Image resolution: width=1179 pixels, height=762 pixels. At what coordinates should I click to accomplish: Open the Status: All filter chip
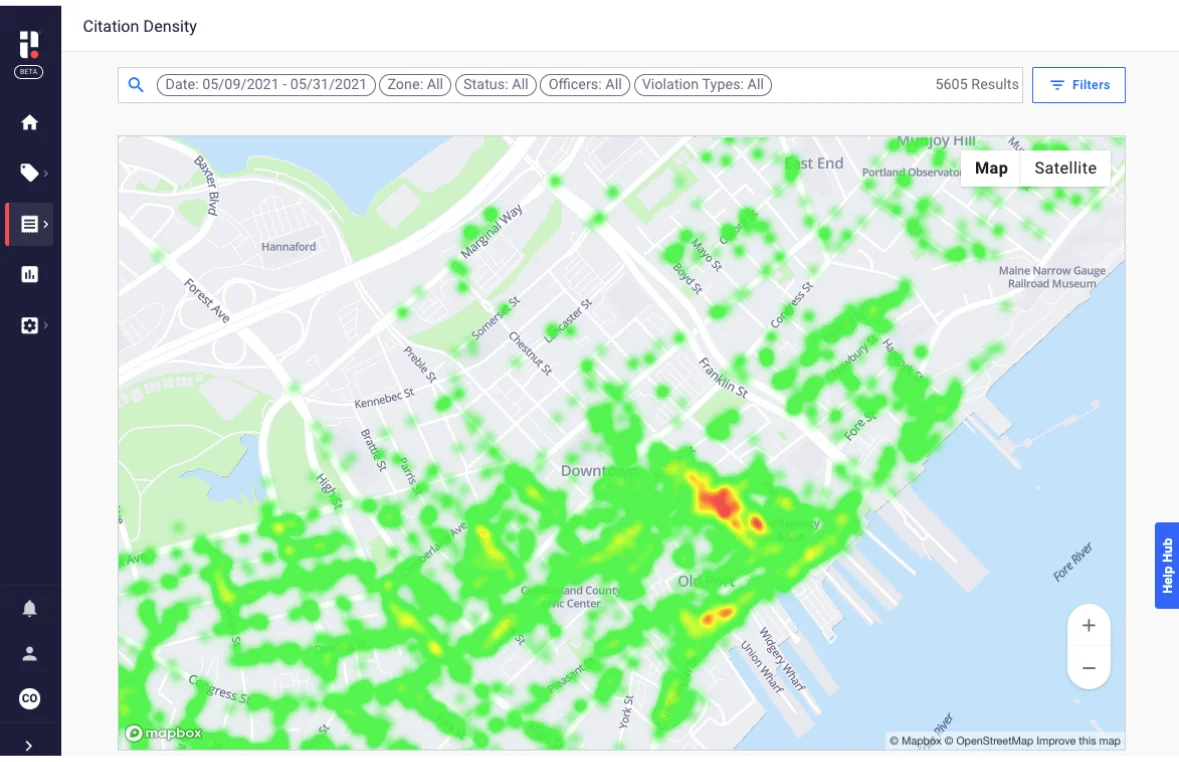point(497,85)
